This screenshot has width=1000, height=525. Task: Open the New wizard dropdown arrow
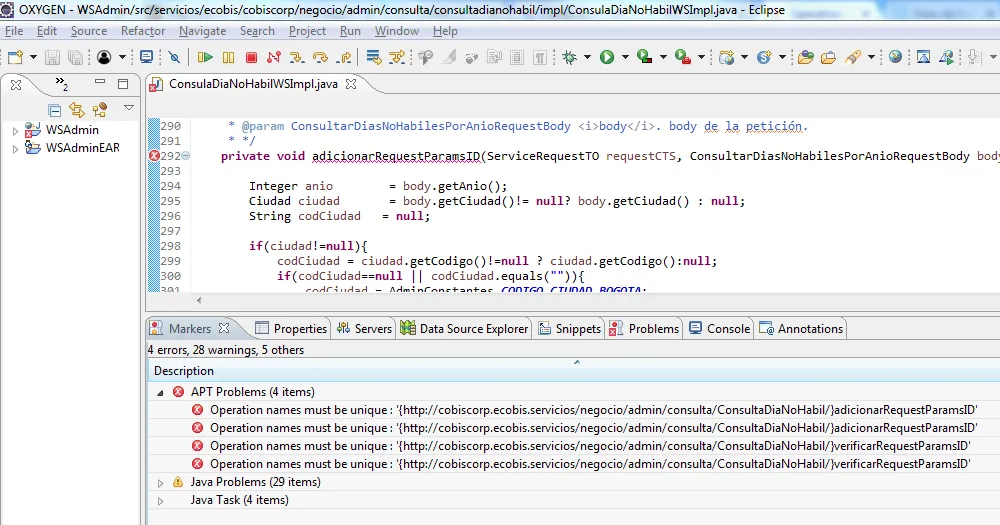click(33, 57)
